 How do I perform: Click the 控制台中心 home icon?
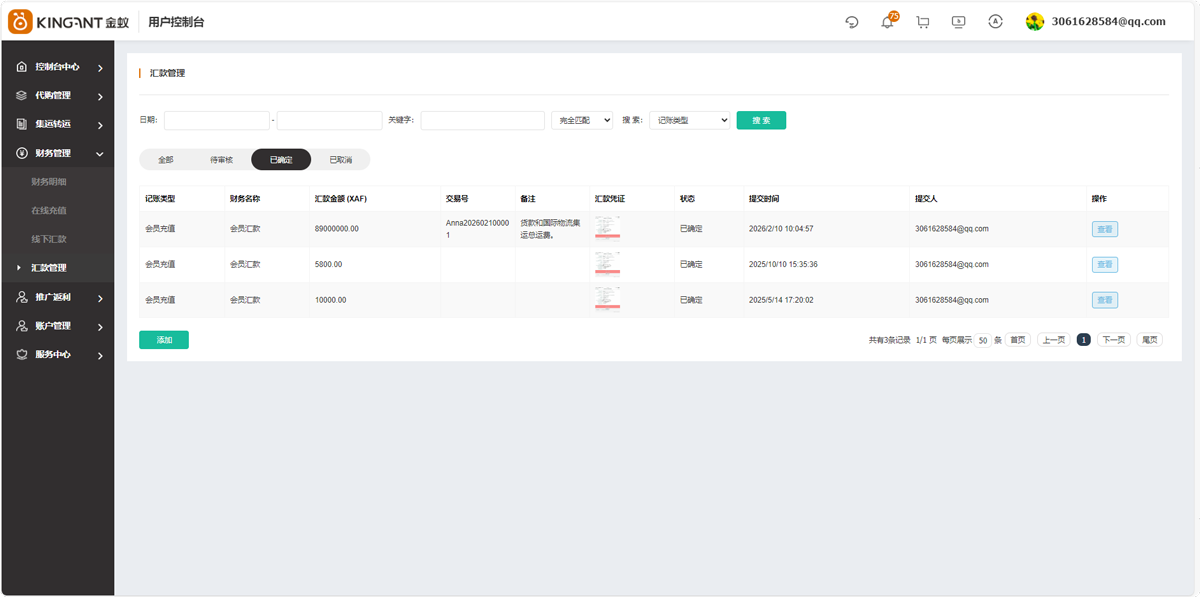[x=22, y=67]
